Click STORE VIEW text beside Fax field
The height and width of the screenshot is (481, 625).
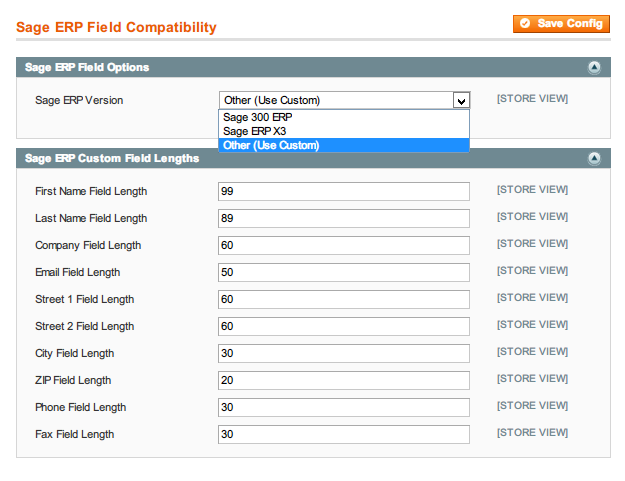click(532, 433)
